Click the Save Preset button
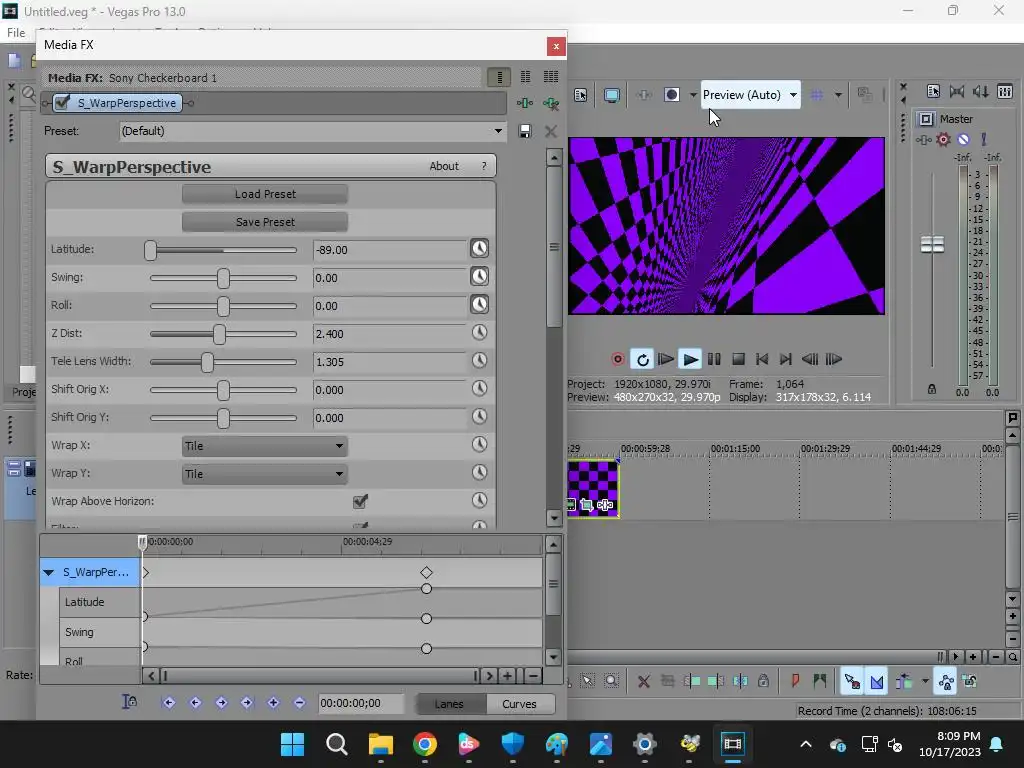The height and width of the screenshot is (768, 1024). pyautogui.click(x=264, y=222)
